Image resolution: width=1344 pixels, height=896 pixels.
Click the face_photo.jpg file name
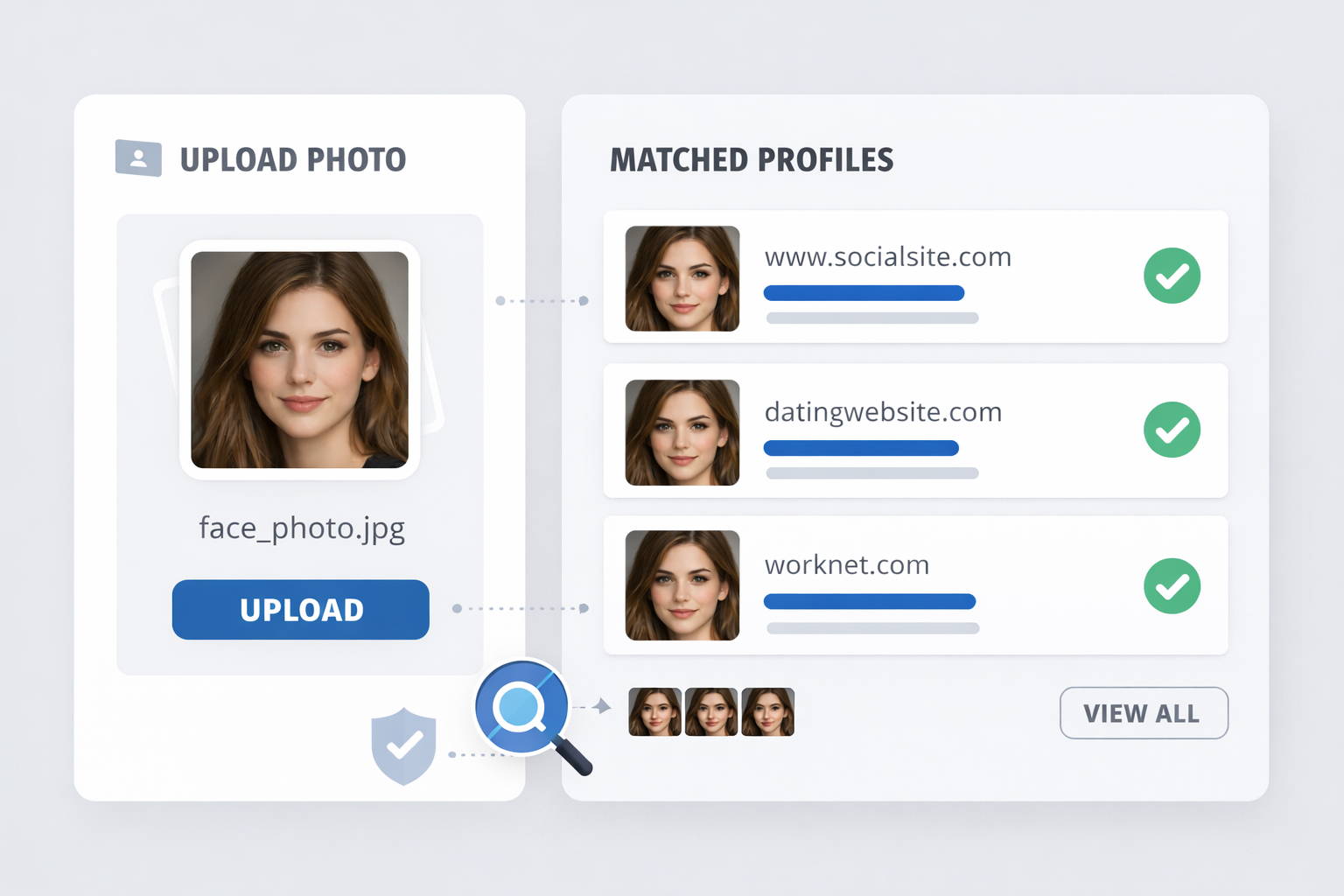pos(302,528)
